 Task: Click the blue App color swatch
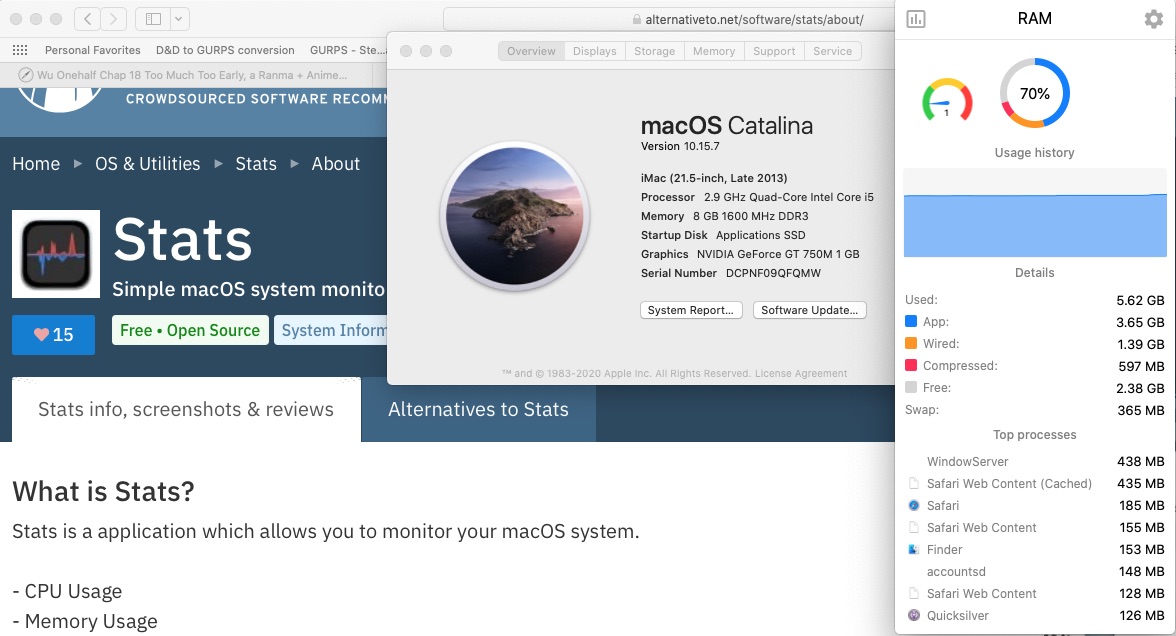(x=911, y=321)
